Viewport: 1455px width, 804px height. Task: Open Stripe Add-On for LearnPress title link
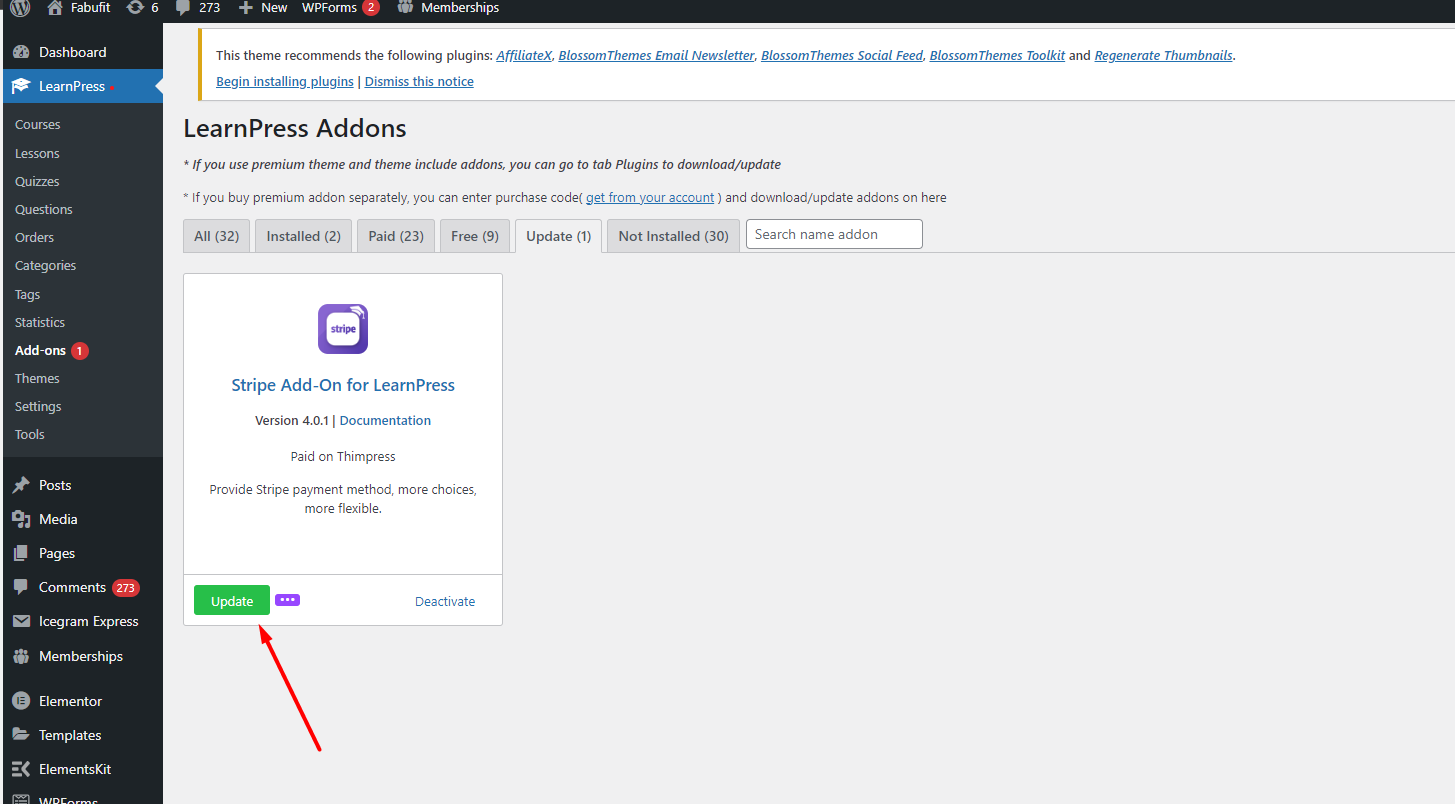(343, 385)
